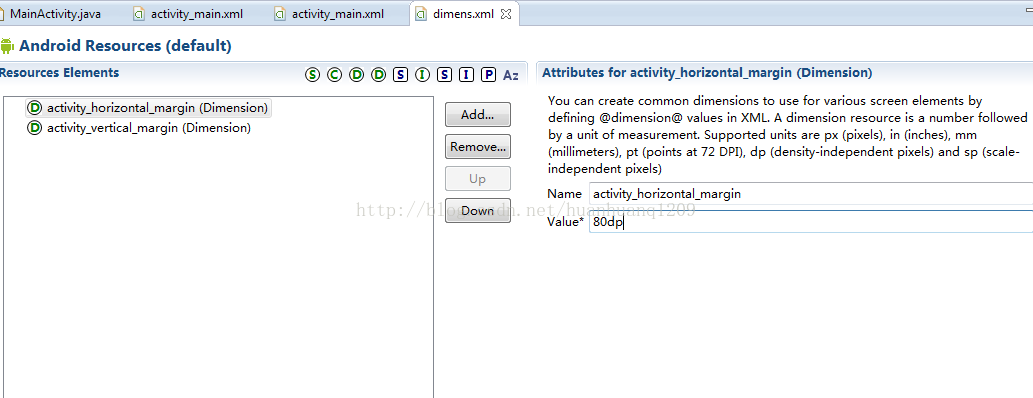
Task: Toggle the circled C Color filter icon
Action: click(x=335, y=75)
